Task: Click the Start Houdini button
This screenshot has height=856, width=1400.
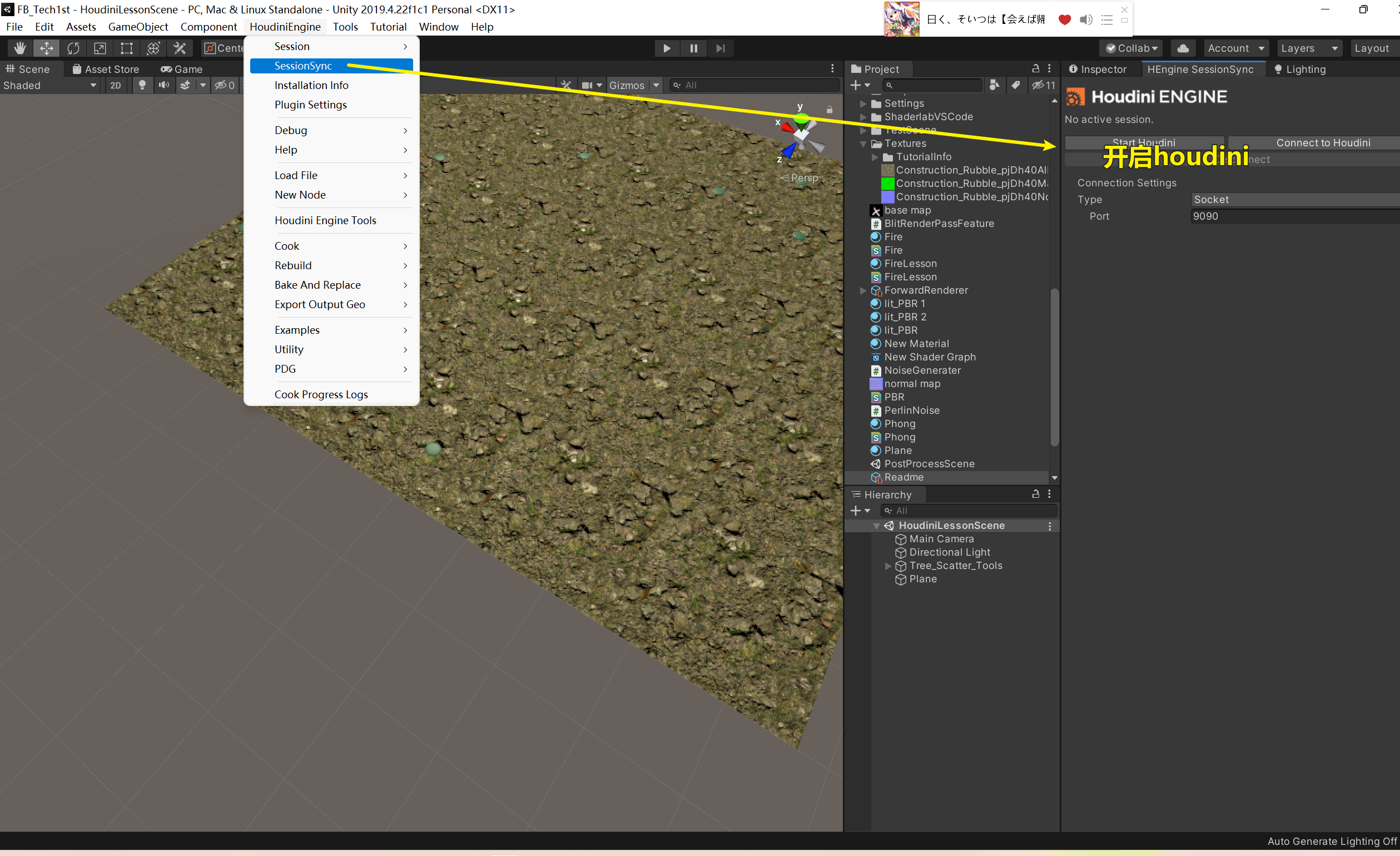Action: [x=1143, y=142]
